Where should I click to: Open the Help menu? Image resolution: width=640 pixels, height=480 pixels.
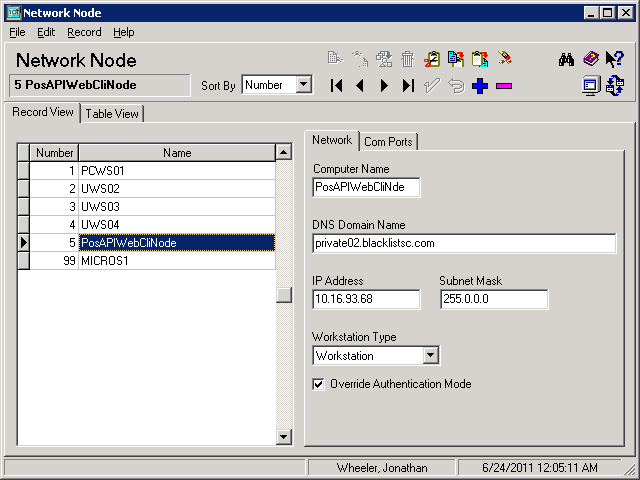coord(124,32)
